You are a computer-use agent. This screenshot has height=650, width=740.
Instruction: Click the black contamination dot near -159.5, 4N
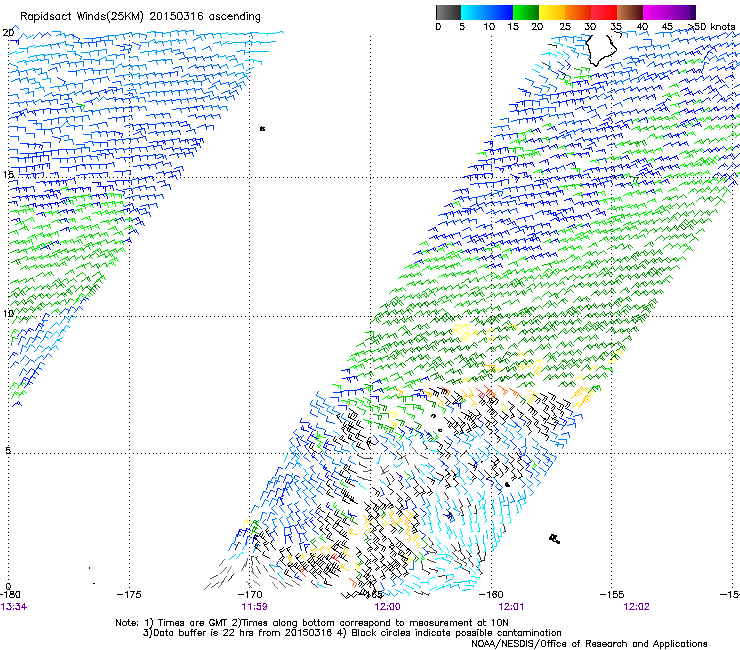[x=507, y=484]
